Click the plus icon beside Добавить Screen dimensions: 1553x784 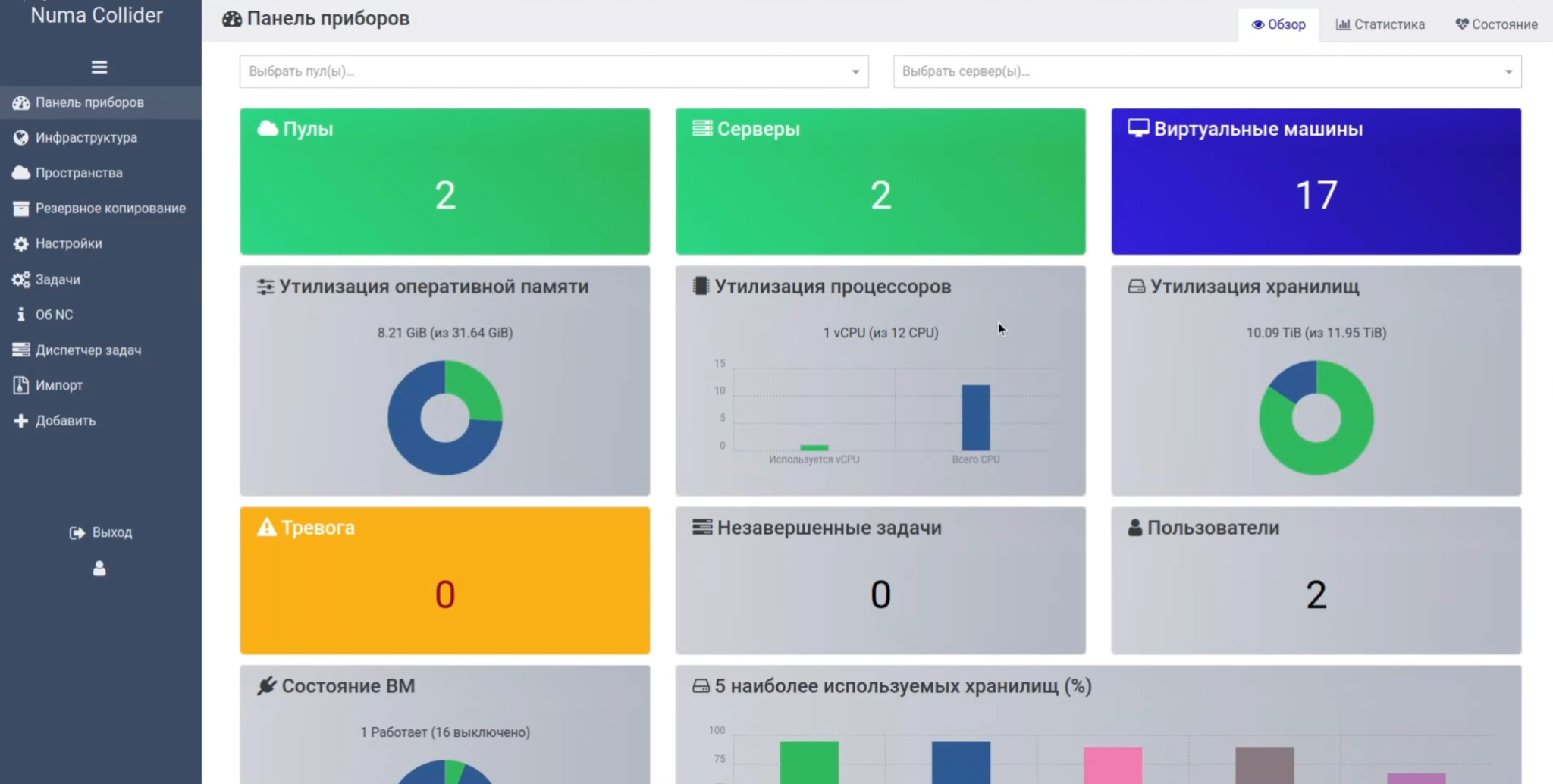click(x=20, y=421)
